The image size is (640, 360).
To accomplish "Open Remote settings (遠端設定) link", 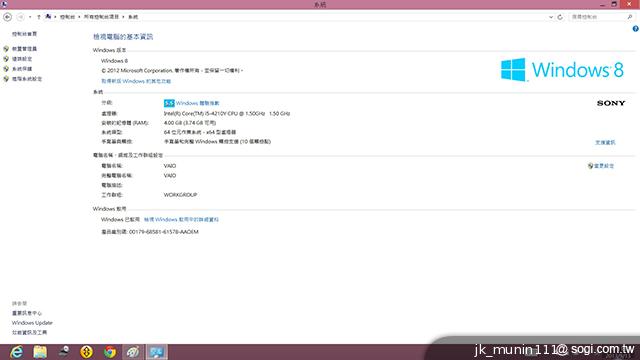I will tap(22, 59).
